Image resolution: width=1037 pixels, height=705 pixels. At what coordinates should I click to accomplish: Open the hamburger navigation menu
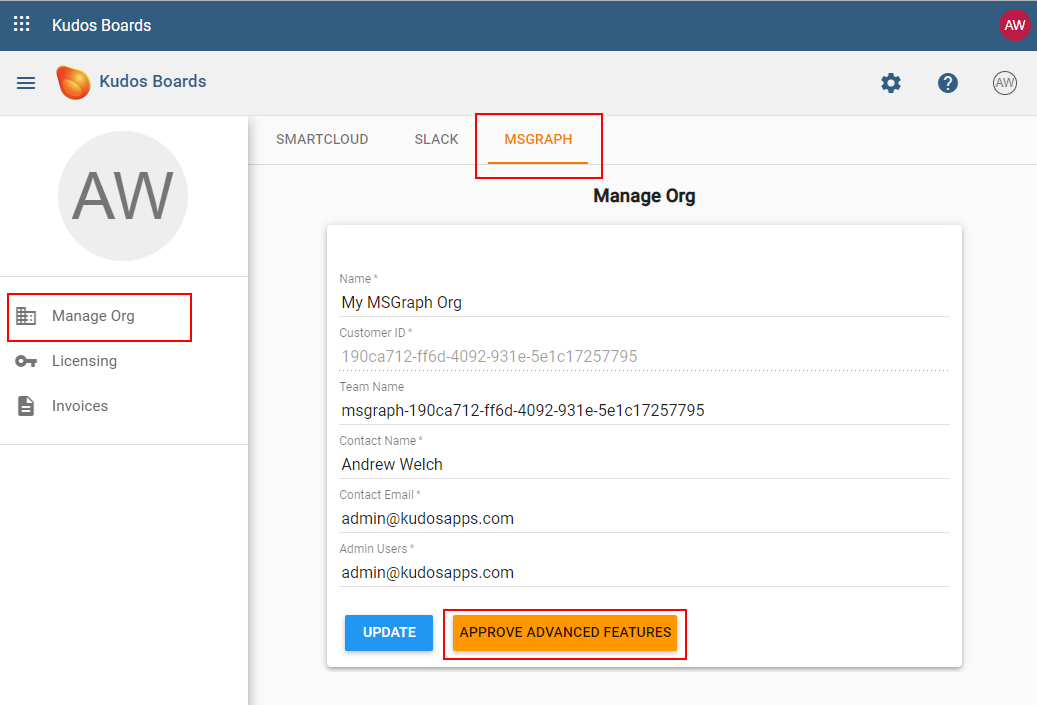(26, 83)
